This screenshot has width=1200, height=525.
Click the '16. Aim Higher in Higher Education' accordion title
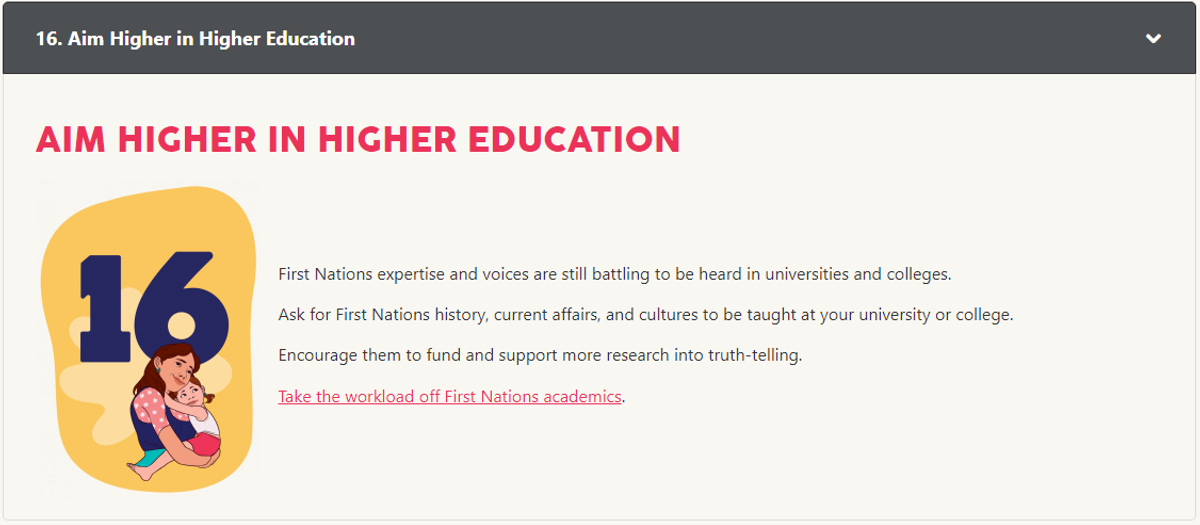point(195,39)
